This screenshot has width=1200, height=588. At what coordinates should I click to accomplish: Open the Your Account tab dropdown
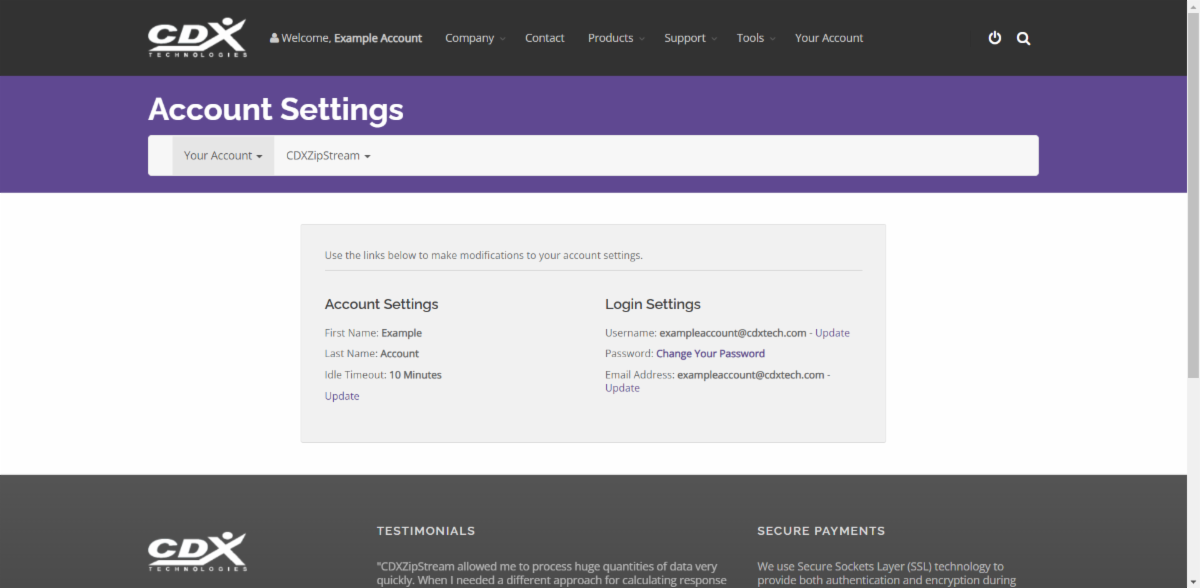coord(223,156)
